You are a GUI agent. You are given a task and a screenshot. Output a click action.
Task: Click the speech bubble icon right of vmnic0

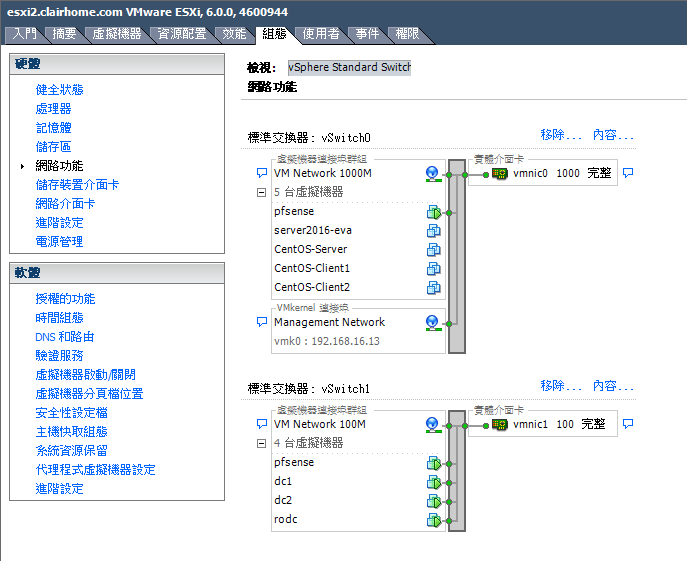(628, 173)
